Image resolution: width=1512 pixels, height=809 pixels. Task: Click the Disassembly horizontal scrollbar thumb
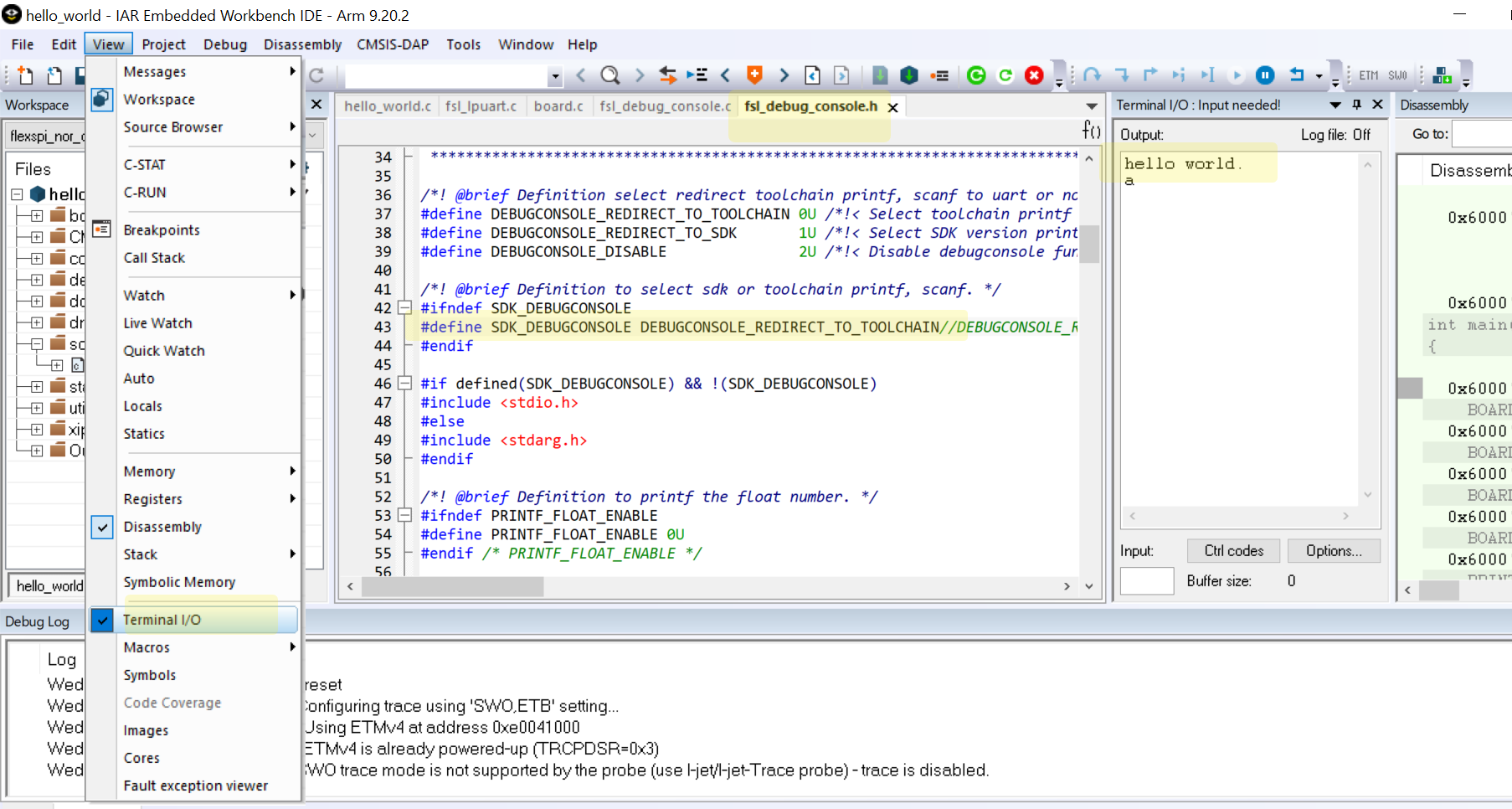click(1438, 590)
